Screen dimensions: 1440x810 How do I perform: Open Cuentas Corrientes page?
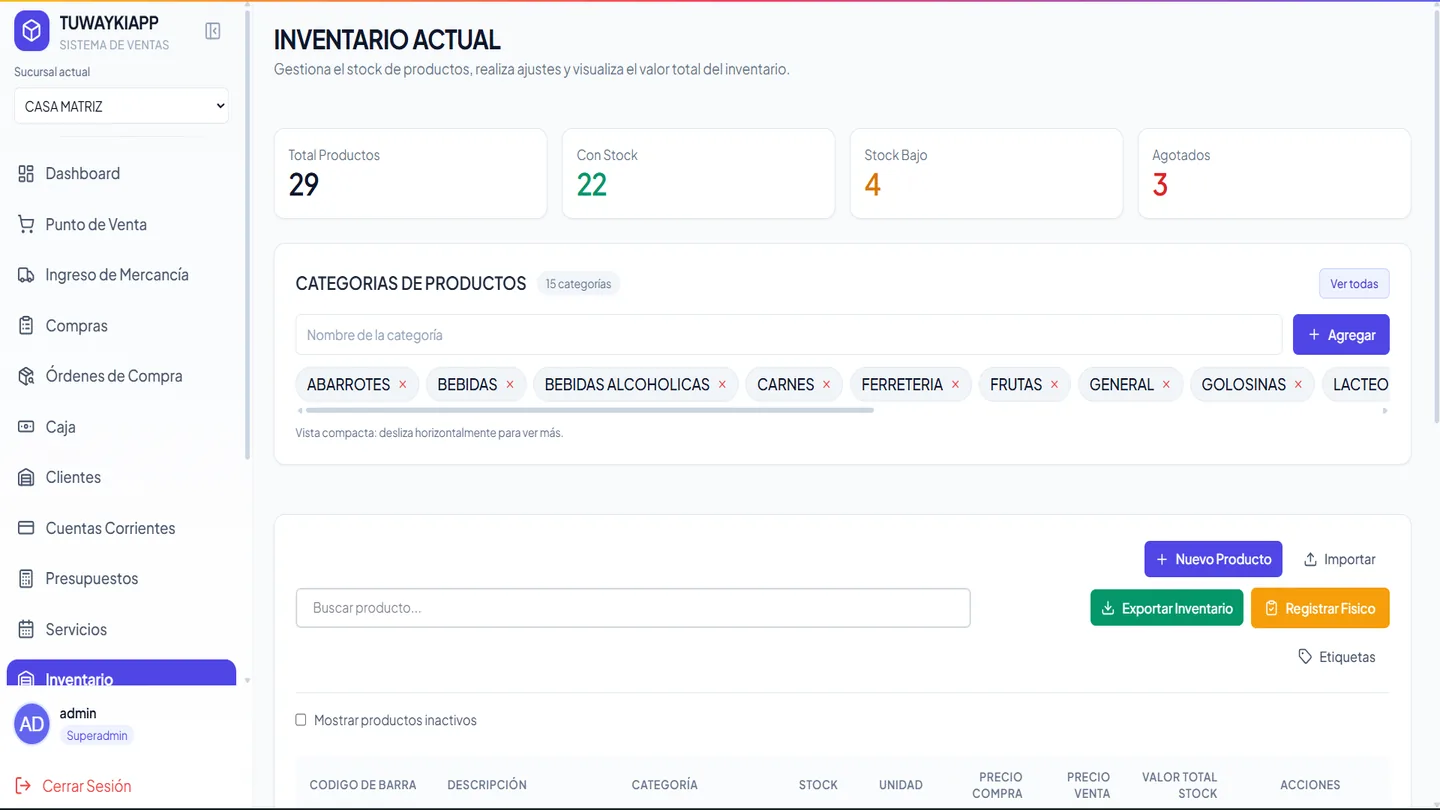click(121, 528)
